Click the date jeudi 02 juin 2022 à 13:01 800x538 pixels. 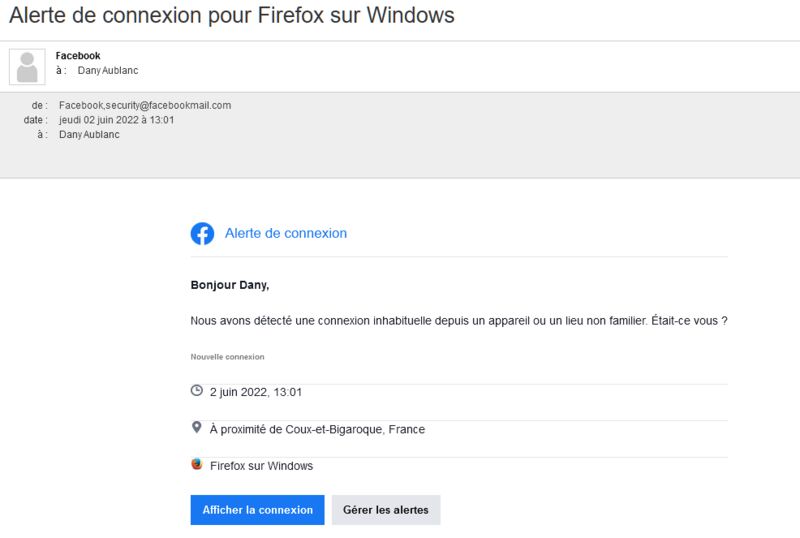[x=116, y=120]
